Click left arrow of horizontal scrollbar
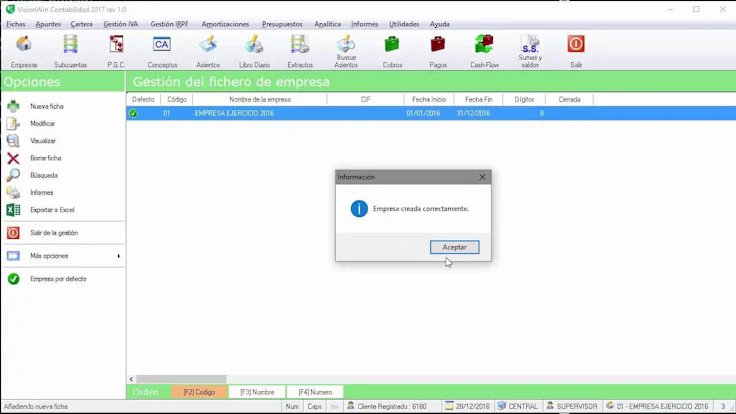736x414 pixels. (x=131, y=379)
